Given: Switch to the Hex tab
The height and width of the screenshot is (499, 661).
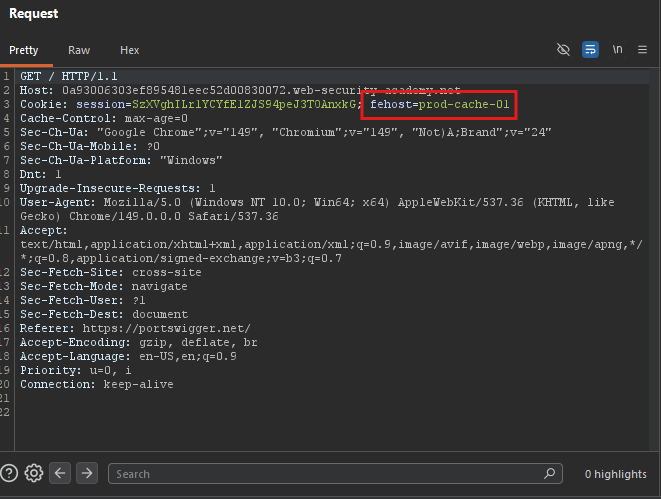Looking at the screenshot, I should (129, 50).
